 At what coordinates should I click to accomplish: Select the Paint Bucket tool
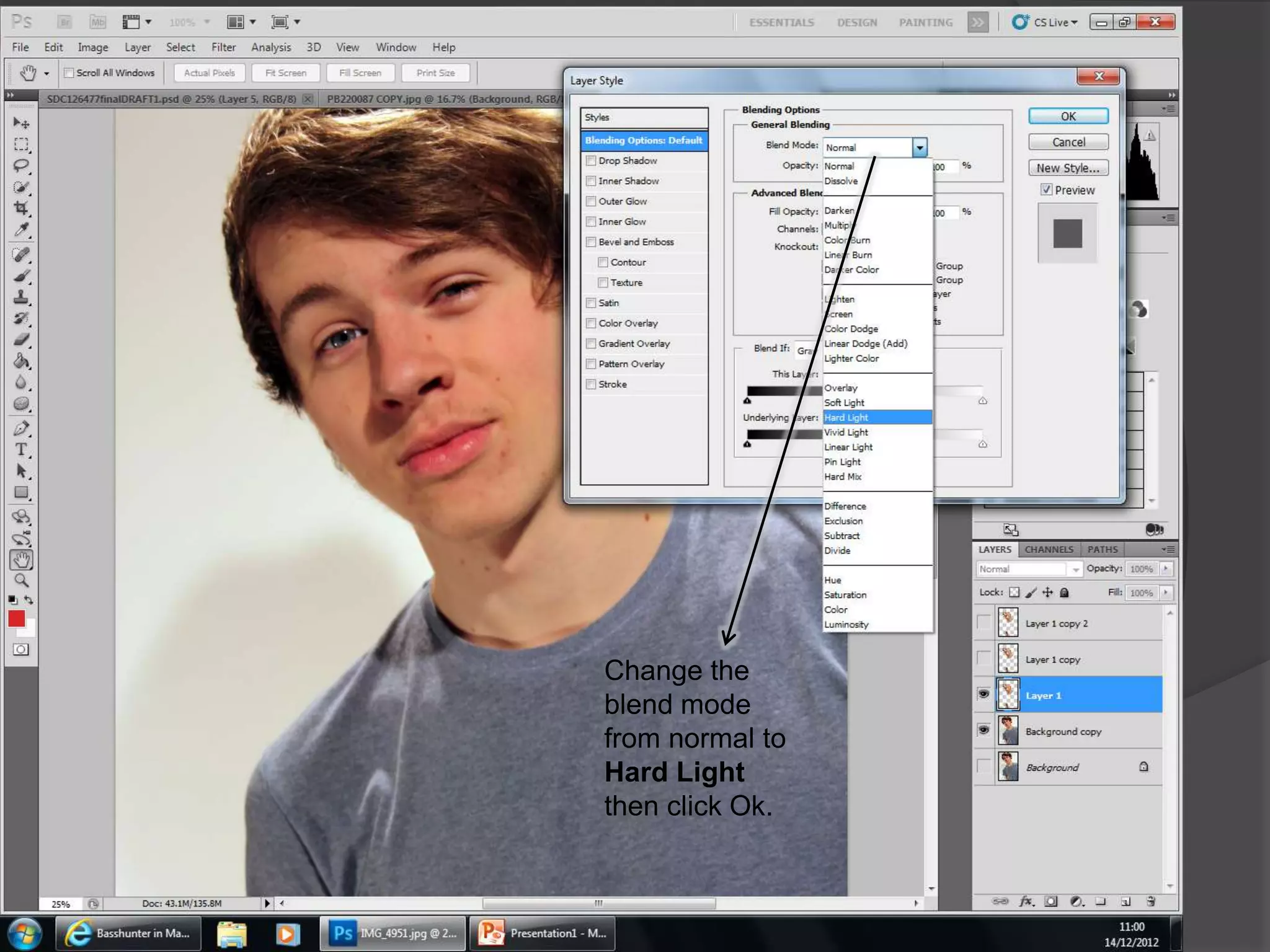click(21, 361)
